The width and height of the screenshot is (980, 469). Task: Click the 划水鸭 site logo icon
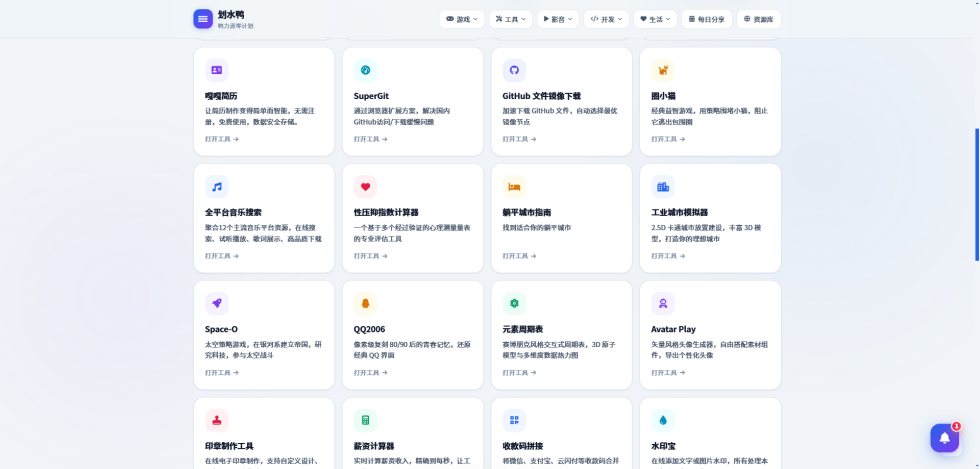click(203, 19)
